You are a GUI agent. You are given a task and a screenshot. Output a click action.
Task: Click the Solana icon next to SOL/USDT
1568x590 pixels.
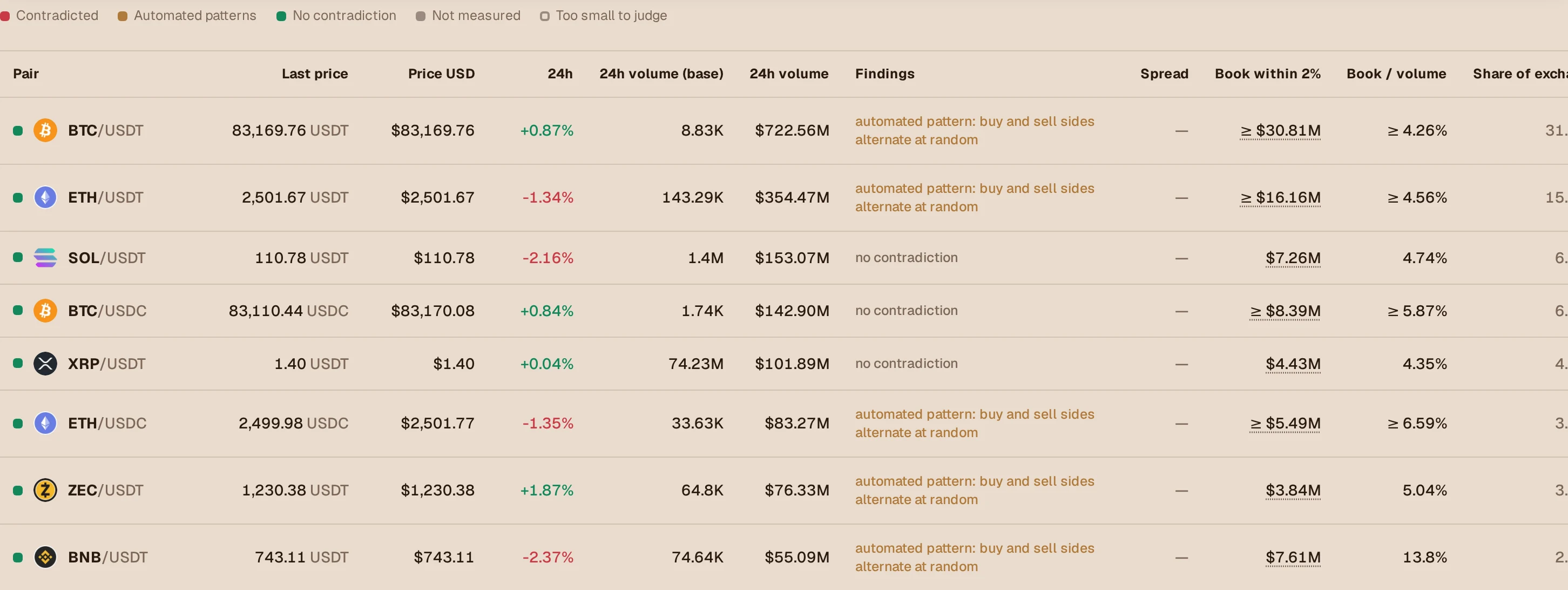tap(45, 258)
